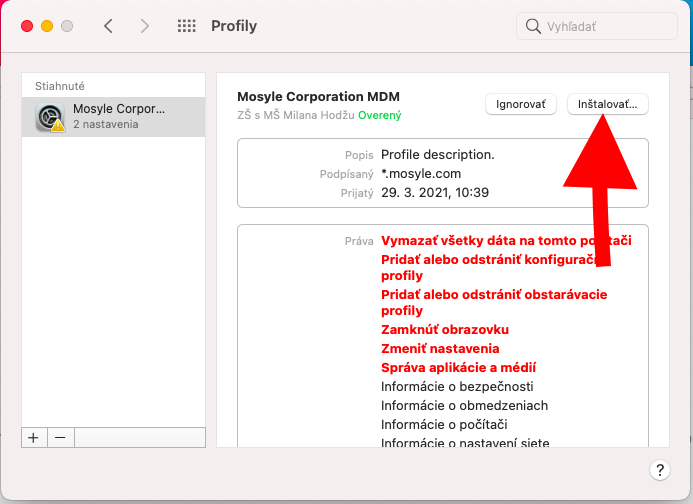Image resolution: width=693 pixels, height=504 pixels.
Task: Zoom window with green button
Action: tap(67, 26)
